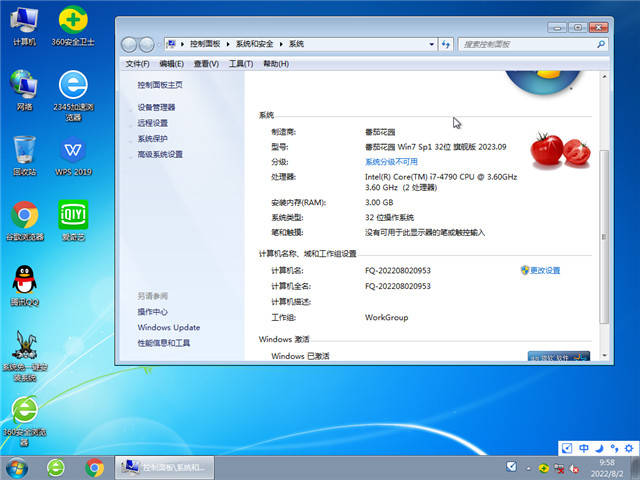640x480 pixels.
Task: Select the 腾讯QQ penguin desktop icon
Action: [x=24, y=286]
